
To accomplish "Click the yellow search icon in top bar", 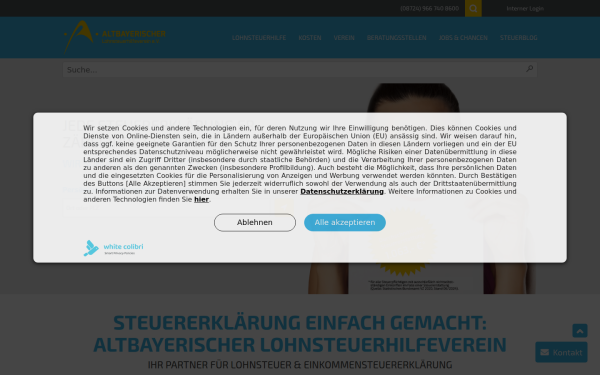I will pos(473,8).
